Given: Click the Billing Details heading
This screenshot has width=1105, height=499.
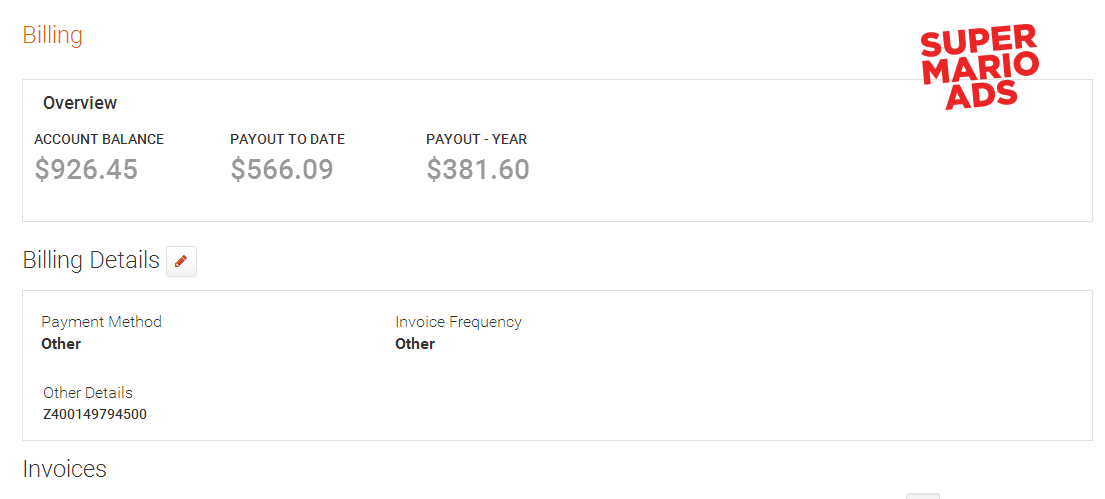Looking at the screenshot, I should (91, 260).
